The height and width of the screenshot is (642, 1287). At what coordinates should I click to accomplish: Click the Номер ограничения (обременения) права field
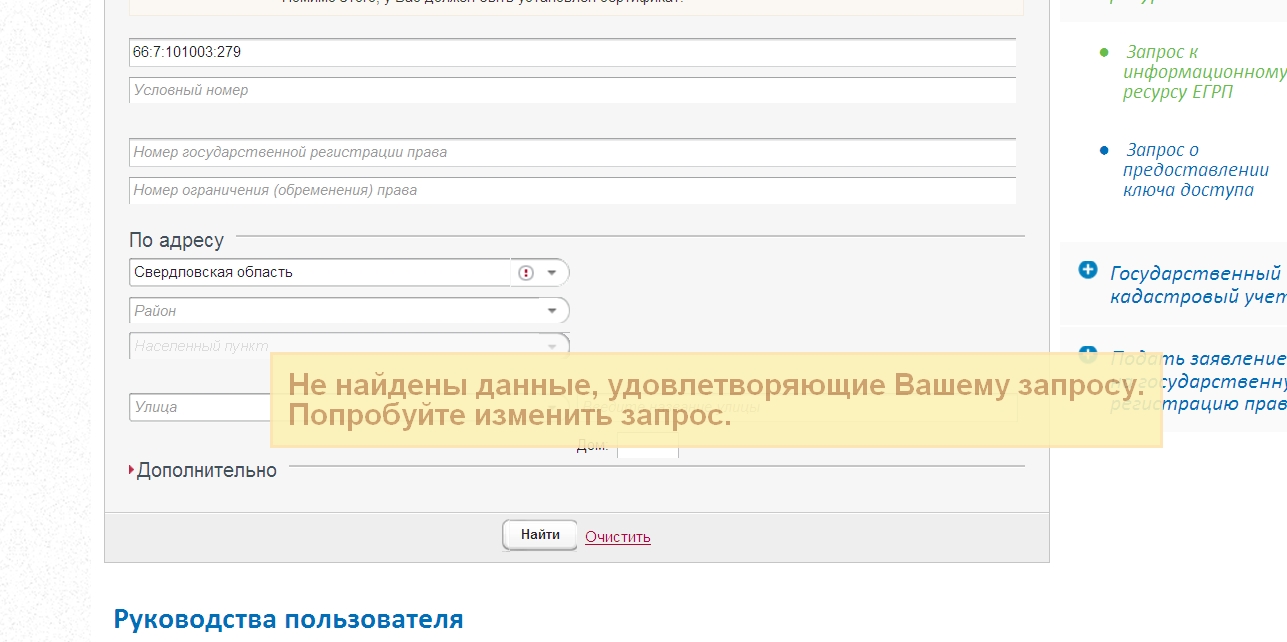[572, 190]
